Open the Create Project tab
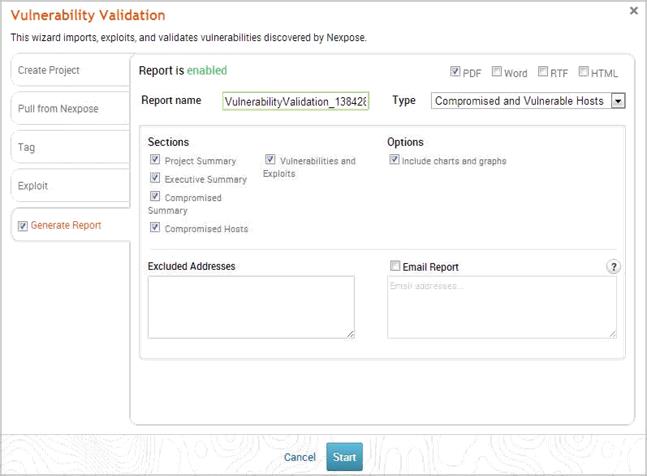647x476 pixels. tap(70, 71)
